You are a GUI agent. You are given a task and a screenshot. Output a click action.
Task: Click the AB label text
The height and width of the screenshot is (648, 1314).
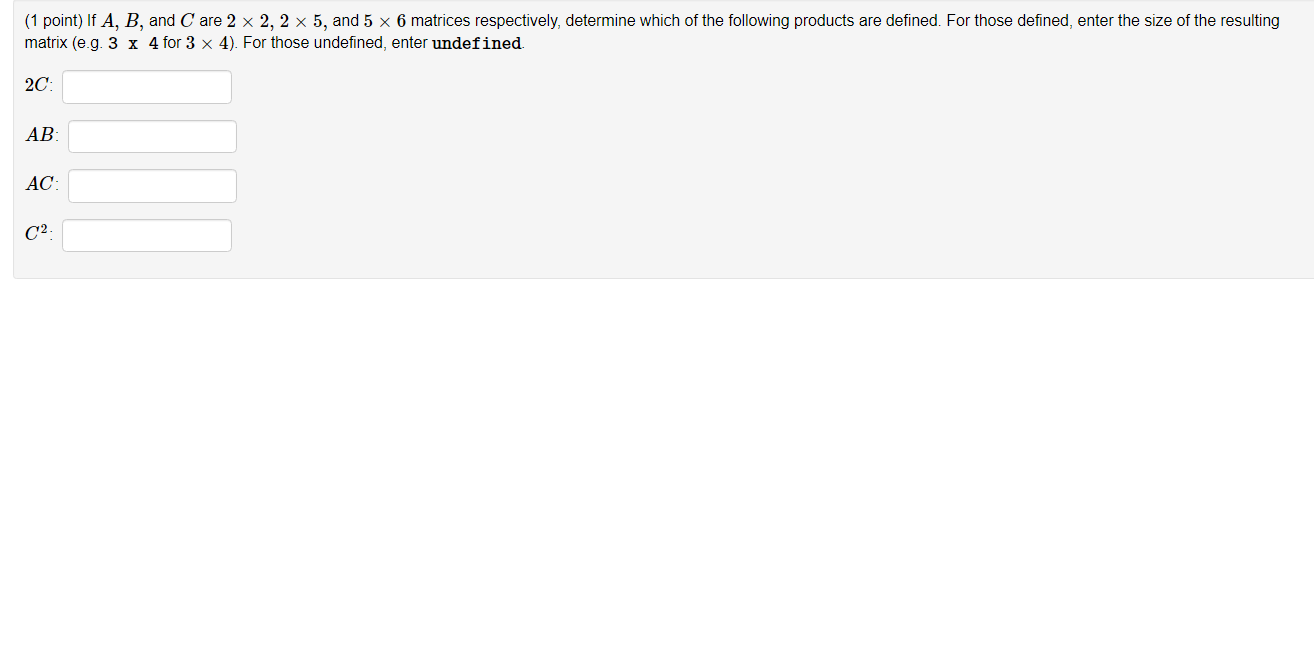pyautogui.click(x=39, y=135)
